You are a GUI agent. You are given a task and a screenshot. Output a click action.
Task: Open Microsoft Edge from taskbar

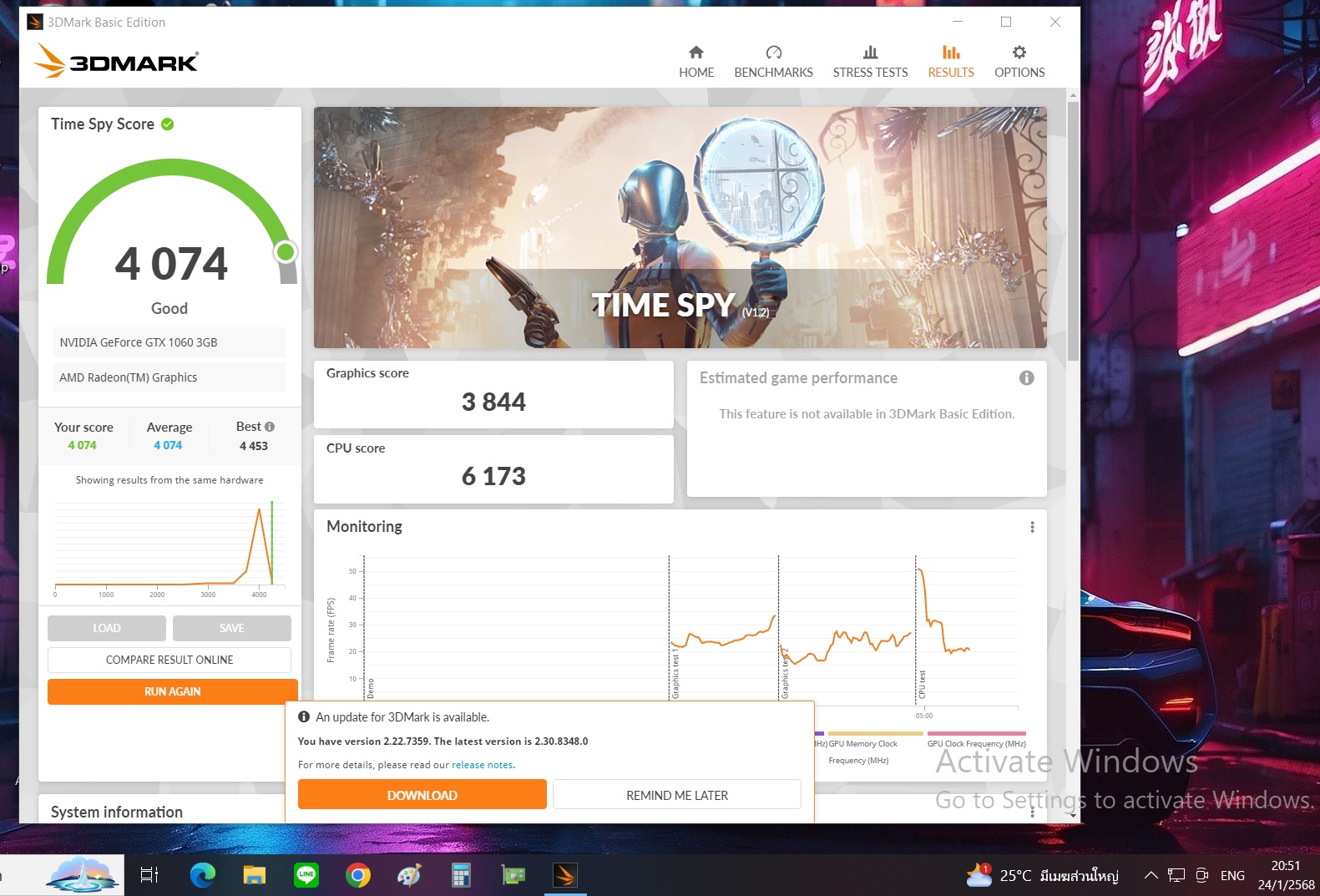click(202, 875)
